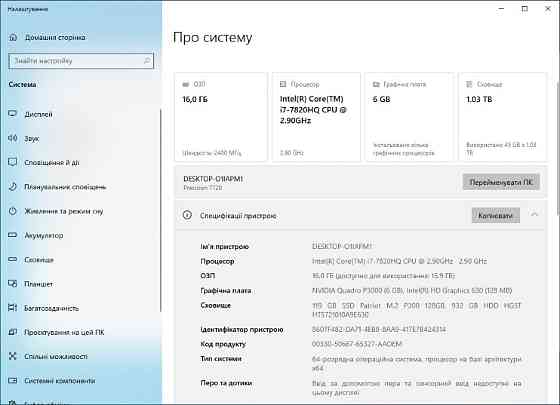
Task: Click the Сховище drive icon in sidebar
Action: (x=13, y=260)
